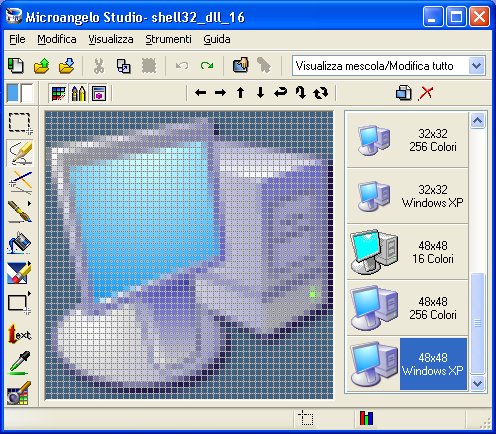This screenshot has width=496, height=434.
Task: Open the Modifica menu
Action: pyautogui.click(x=57, y=39)
